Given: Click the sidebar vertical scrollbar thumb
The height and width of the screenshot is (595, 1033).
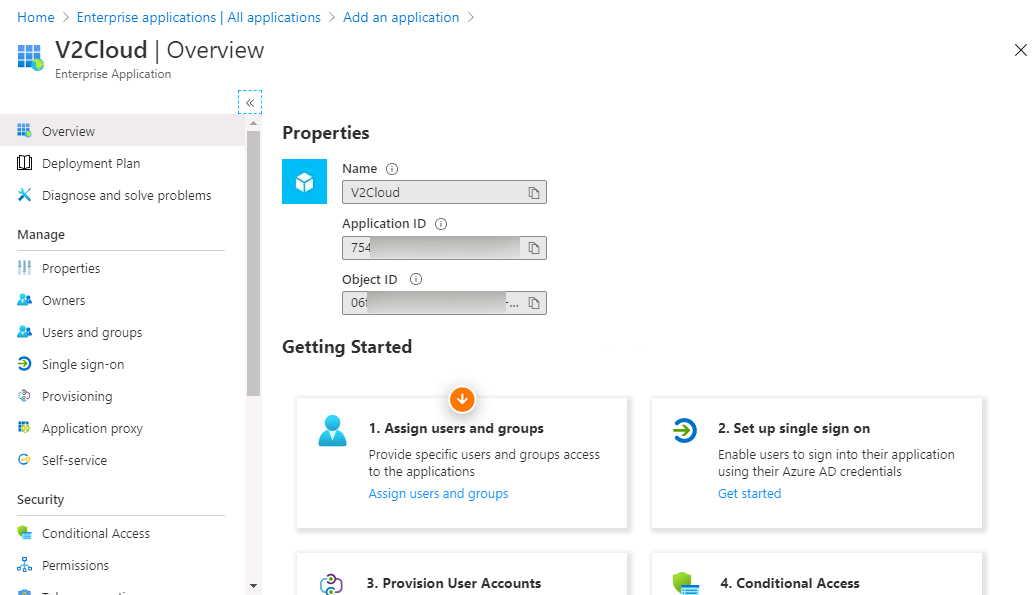Looking at the screenshot, I should 254,264.
